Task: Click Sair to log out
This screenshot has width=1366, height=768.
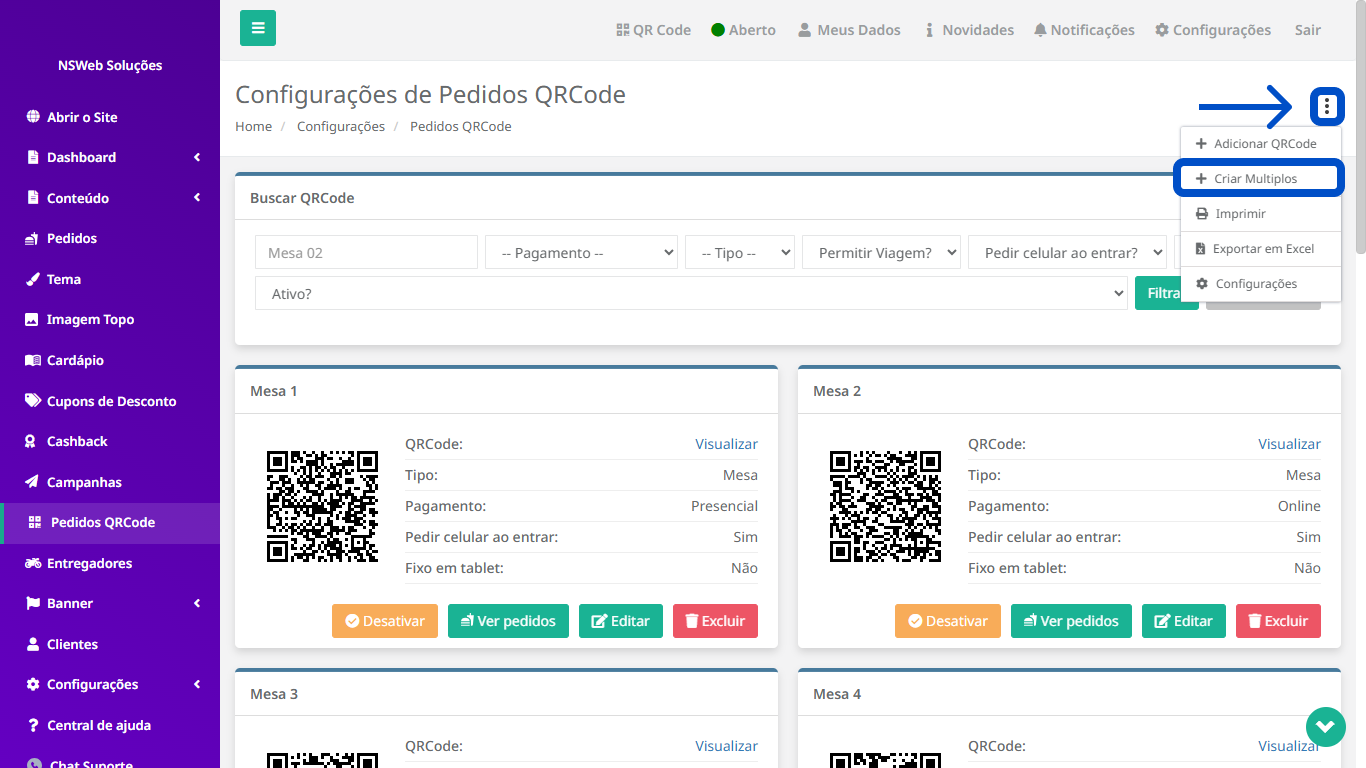Action: [1308, 30]
